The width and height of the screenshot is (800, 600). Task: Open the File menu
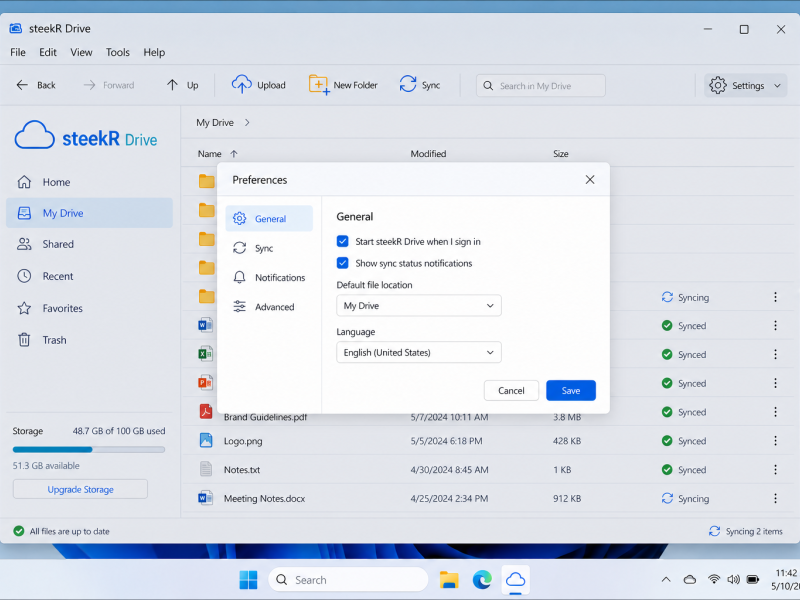18,52
